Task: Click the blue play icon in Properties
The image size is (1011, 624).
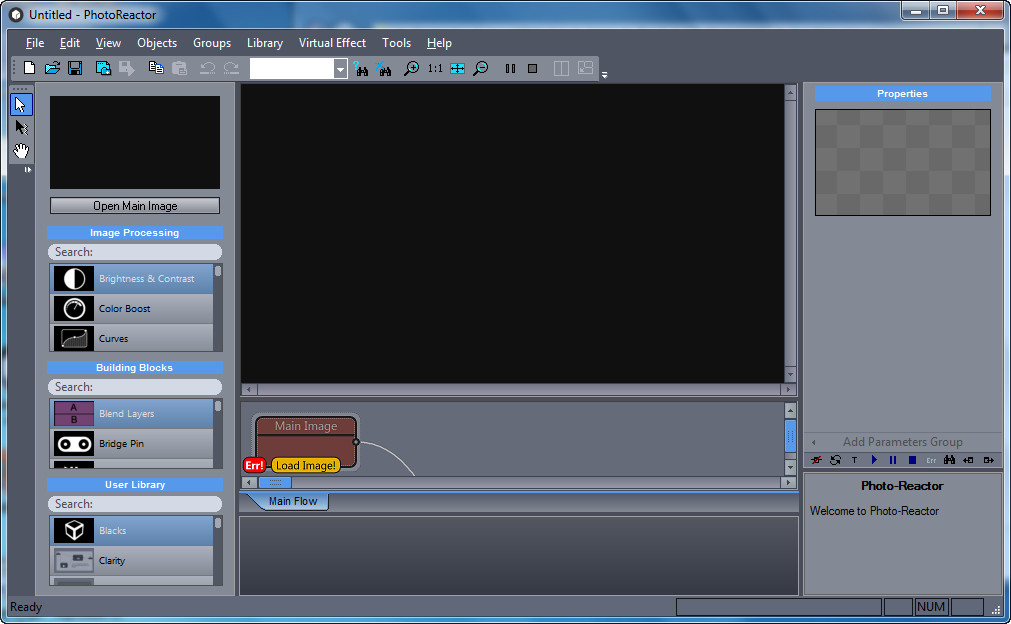Action: tap(874, 460)
